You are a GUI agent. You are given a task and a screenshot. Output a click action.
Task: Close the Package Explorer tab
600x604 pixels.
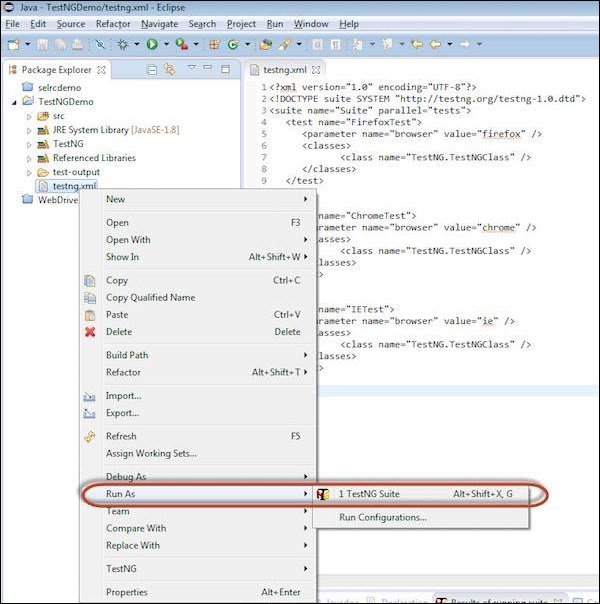click(x=101, y=70)
